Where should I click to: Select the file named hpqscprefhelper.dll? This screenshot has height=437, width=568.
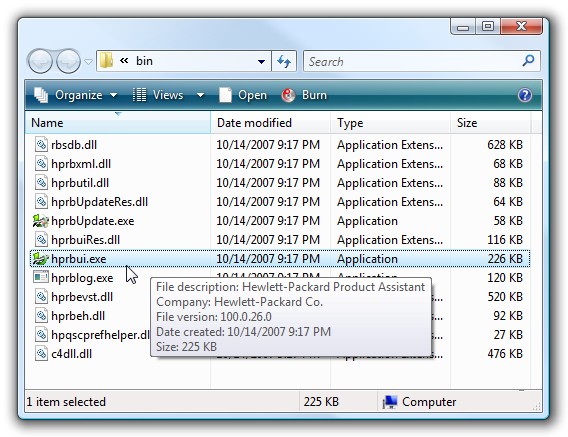[x=100, y=335]
